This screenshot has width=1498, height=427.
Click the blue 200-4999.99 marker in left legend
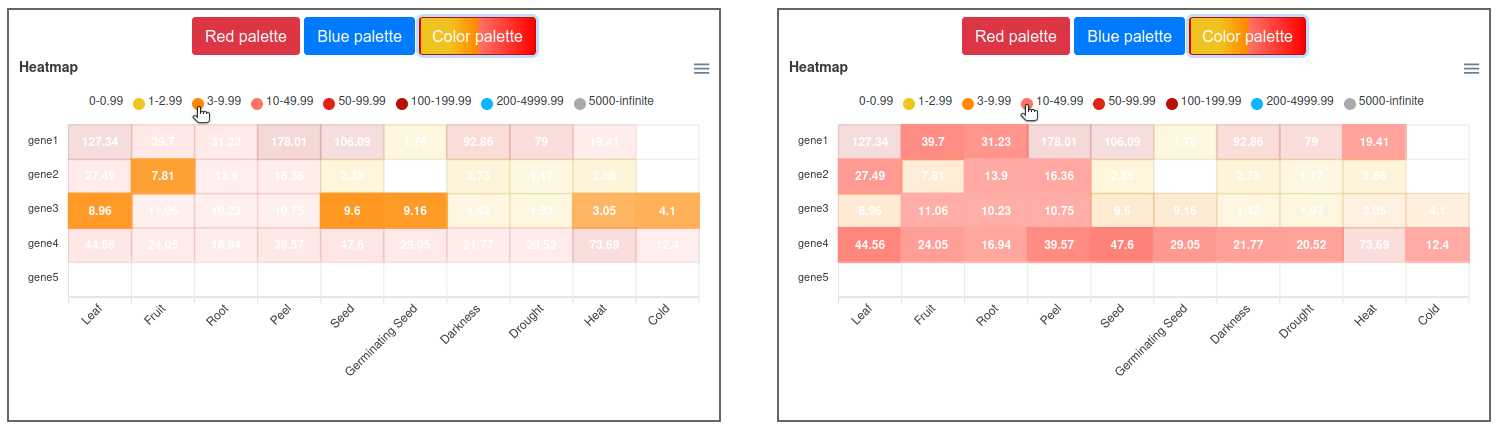click(487, 103)
